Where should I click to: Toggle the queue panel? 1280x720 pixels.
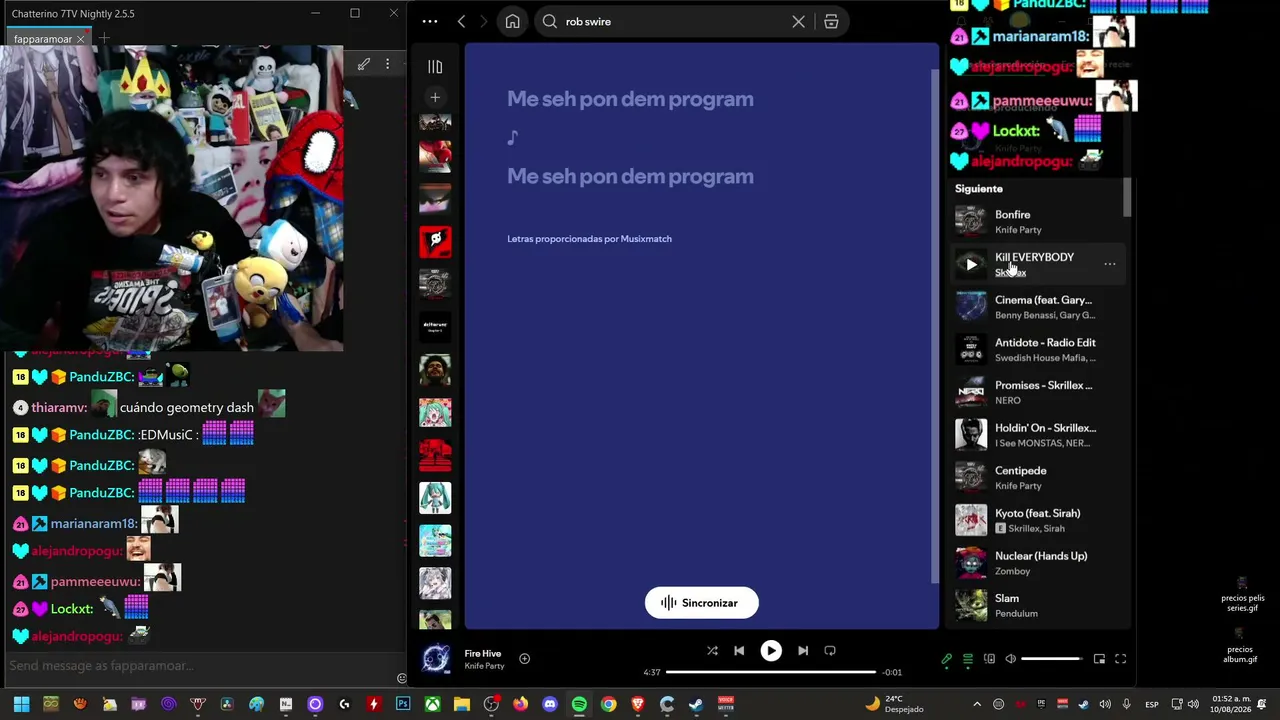tap(968, 659)
